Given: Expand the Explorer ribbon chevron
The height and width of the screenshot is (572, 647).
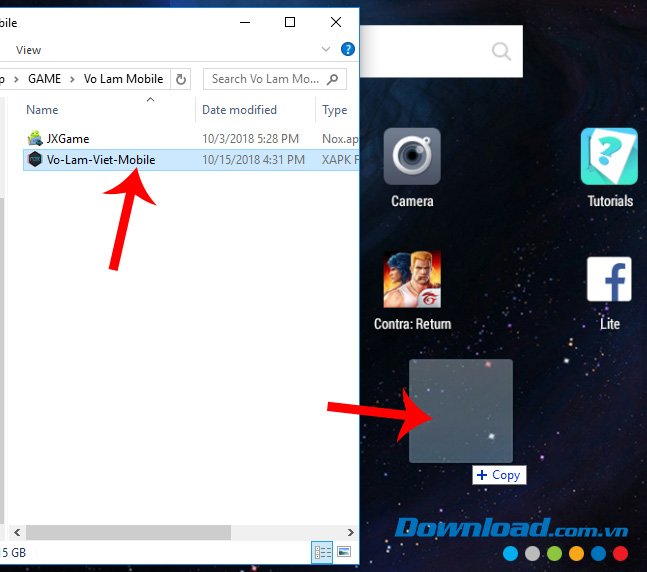Looking at the screenshot, I should pyautogui.click(x=326, y=49).
